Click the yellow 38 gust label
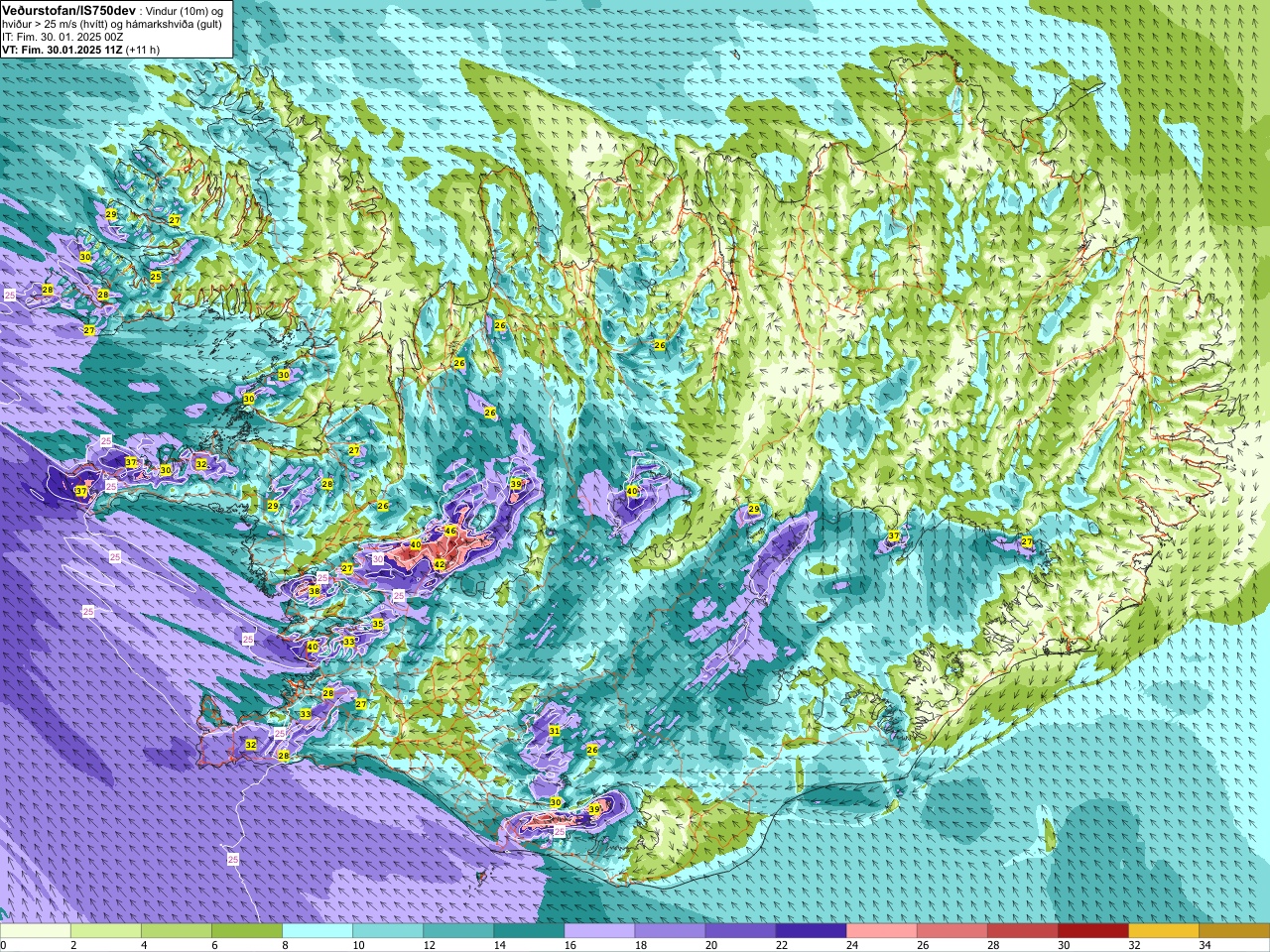 (315, 591)
